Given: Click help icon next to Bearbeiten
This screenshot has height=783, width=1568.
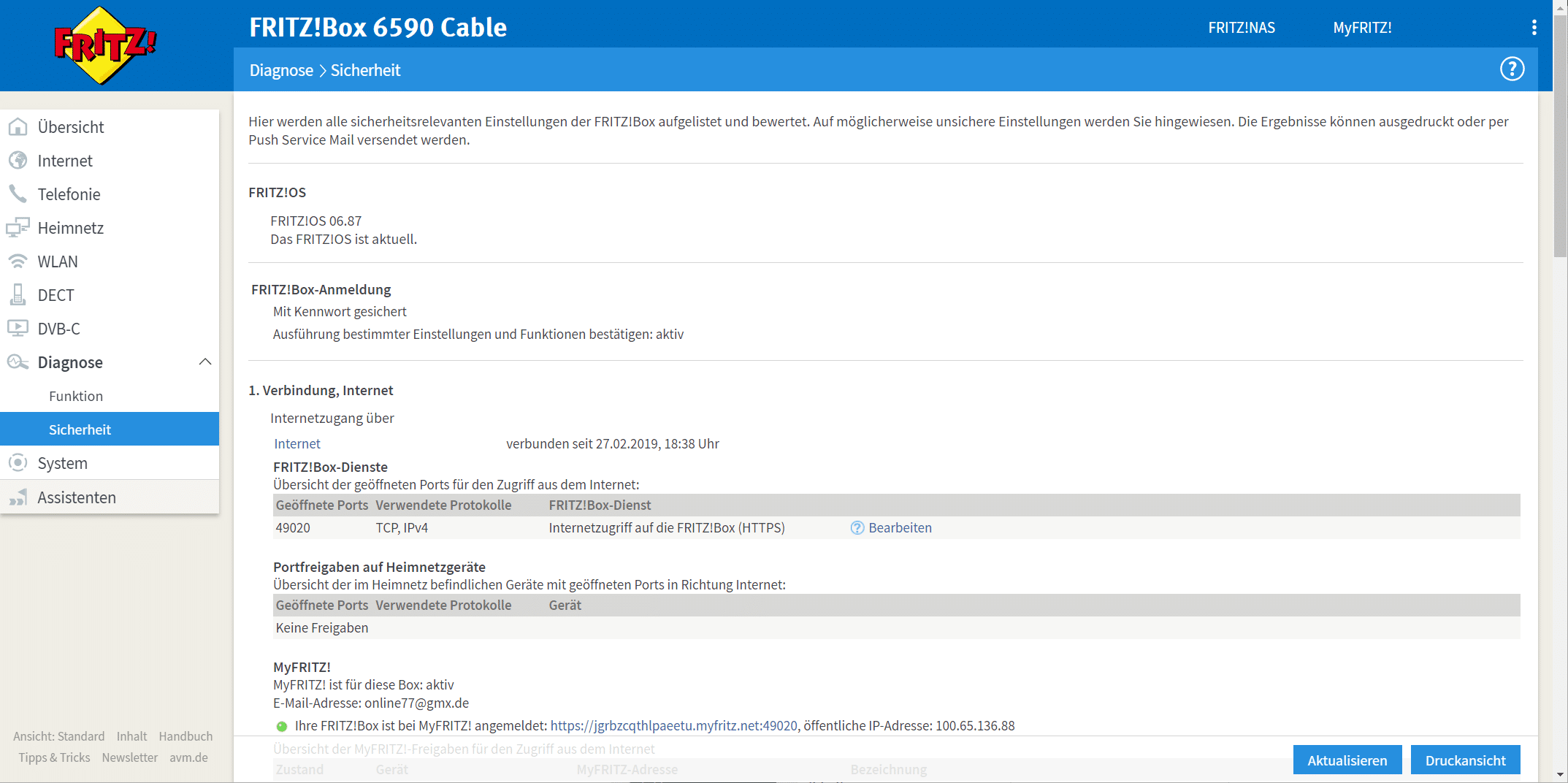Looking at the screenshot, I should (857, 528).
